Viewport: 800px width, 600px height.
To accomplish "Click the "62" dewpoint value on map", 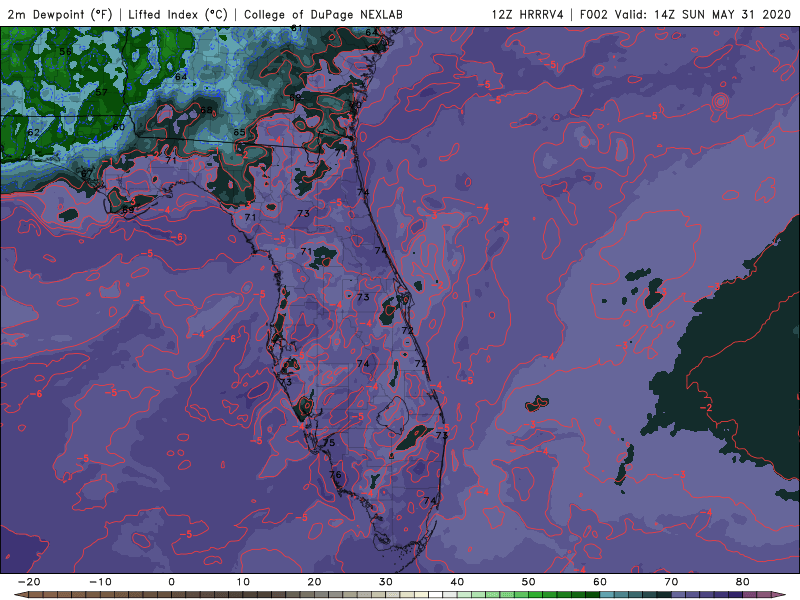I will pyautogui.click(x=33, y=132).
